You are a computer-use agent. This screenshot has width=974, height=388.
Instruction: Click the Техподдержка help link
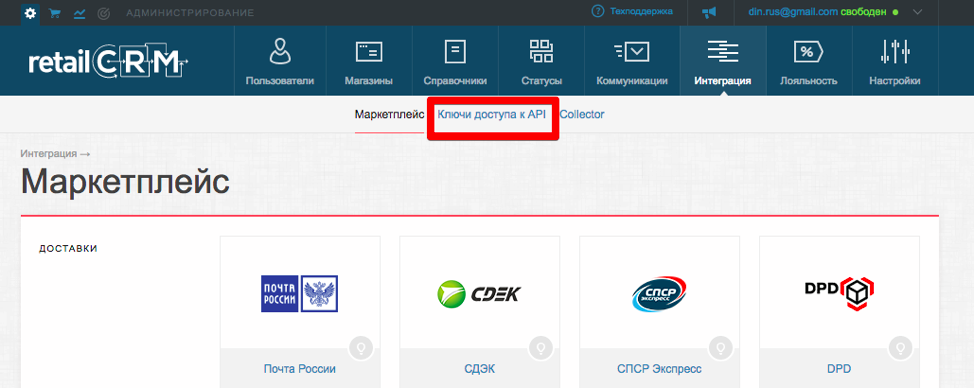[x=632, y=12]
